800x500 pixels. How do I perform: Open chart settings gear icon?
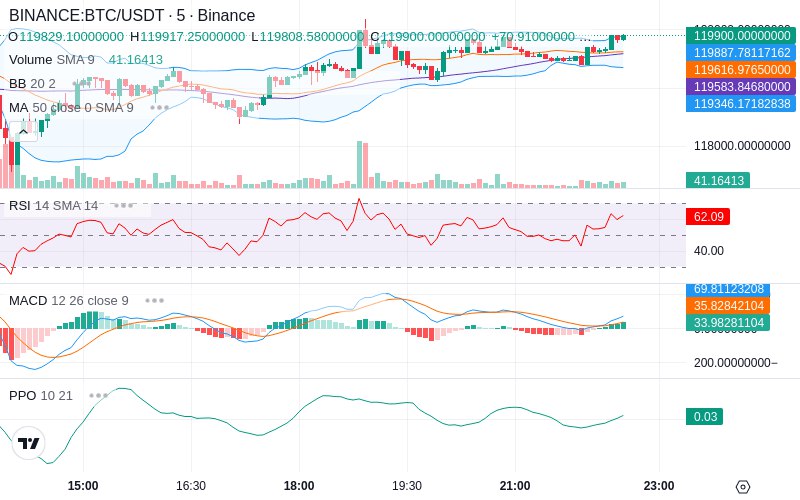tap(743, 487)
